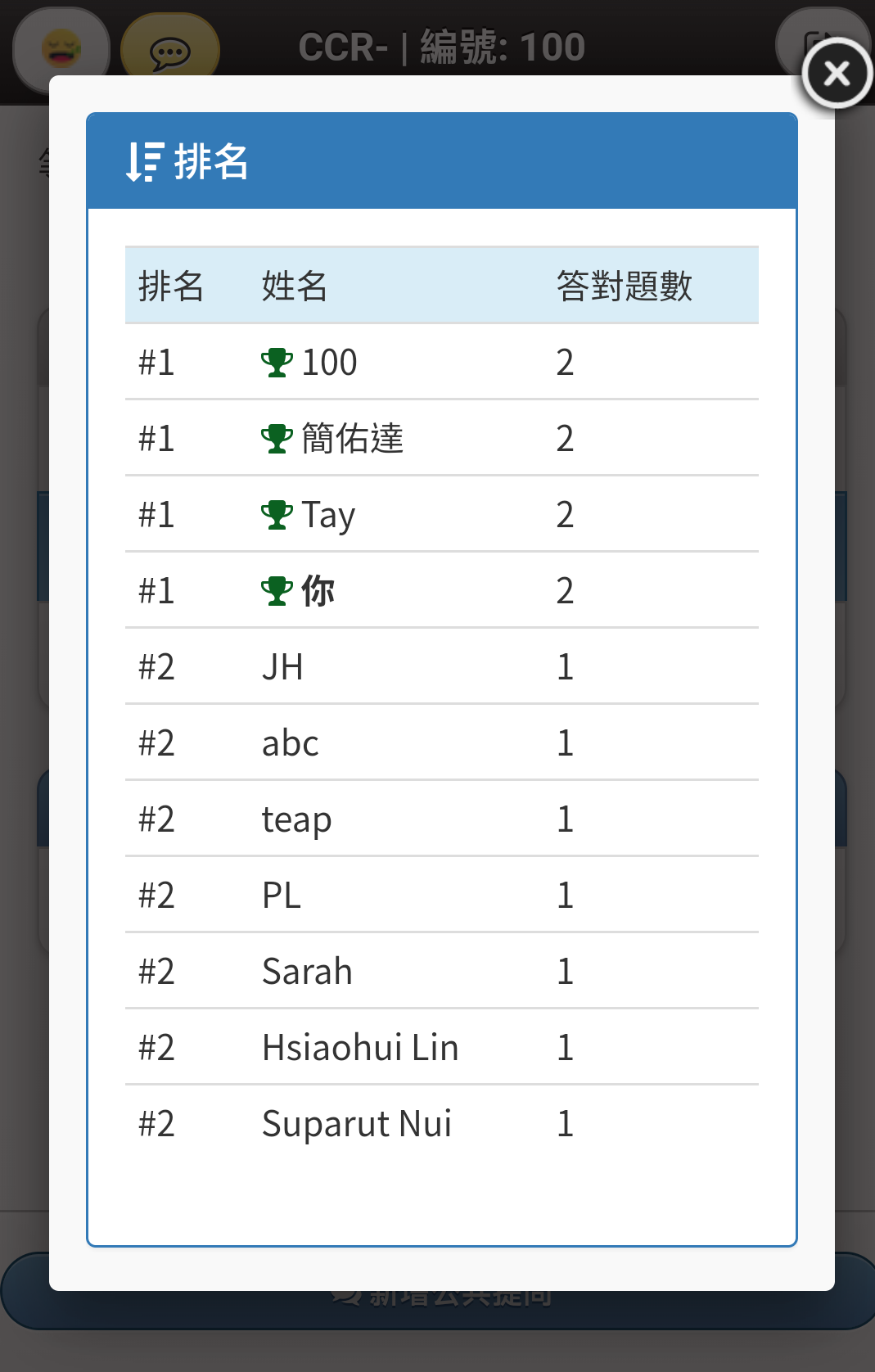Select the abc ranking row

click(442, 742)
